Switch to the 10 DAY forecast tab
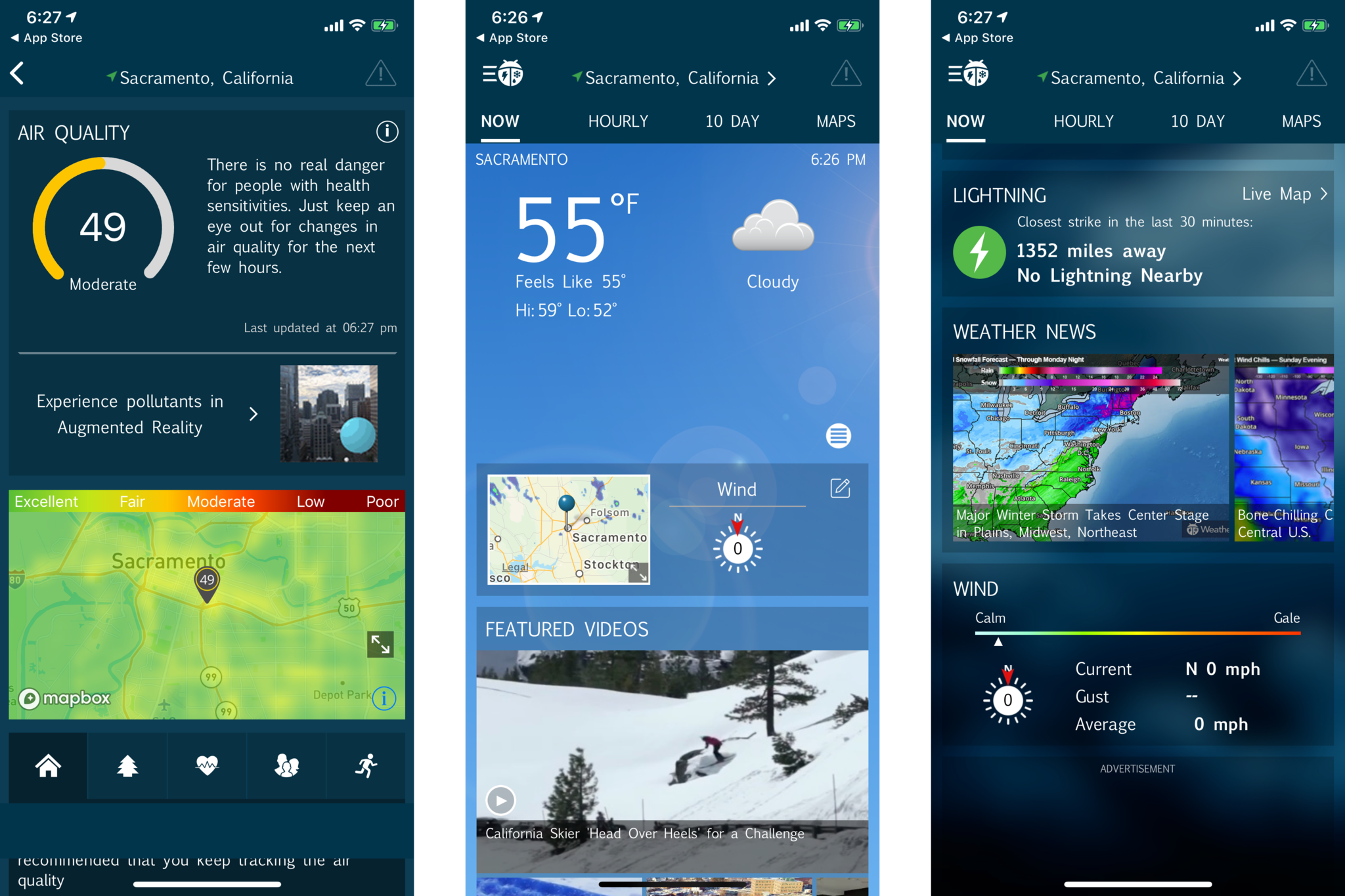The height and width of the screenshot is (896, 1345). click(x=731, y=122)
